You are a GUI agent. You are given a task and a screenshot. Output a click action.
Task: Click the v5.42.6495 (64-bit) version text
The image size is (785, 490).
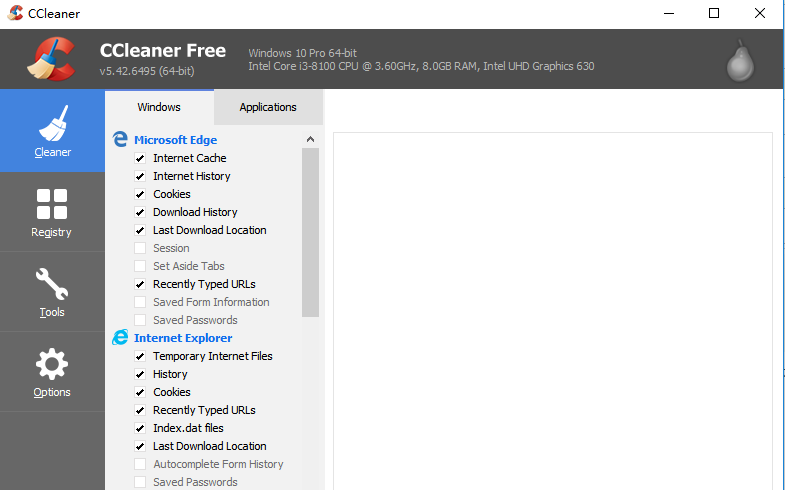click(147, 71)
